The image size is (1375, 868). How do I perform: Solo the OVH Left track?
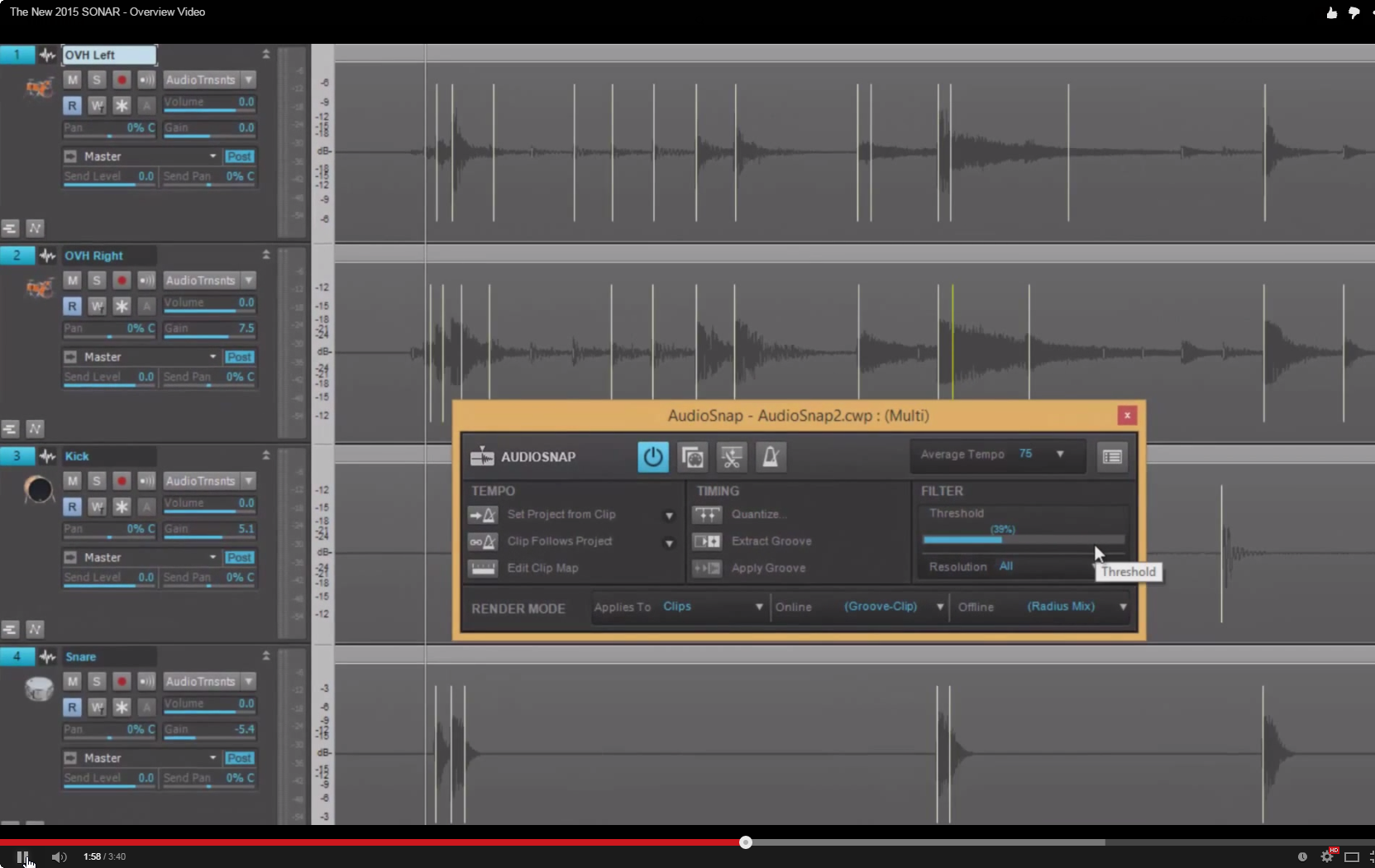click(97, 79)
